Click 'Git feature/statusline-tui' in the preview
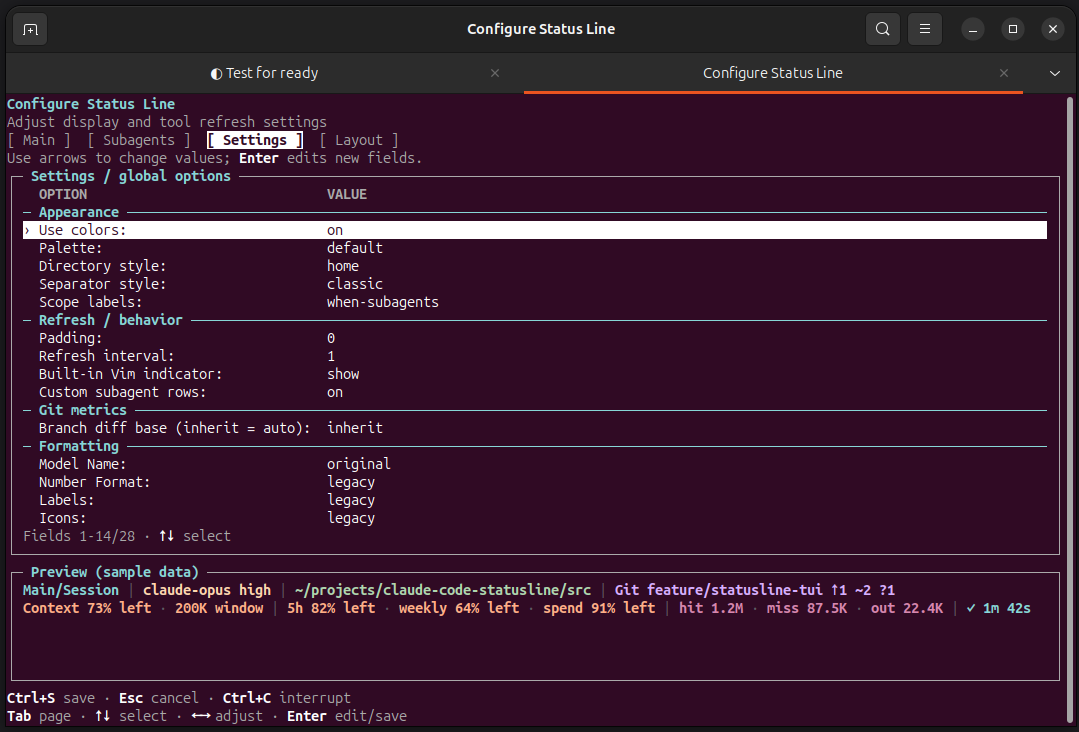This screenshot has width=1079, height=732. click(718, 590)
